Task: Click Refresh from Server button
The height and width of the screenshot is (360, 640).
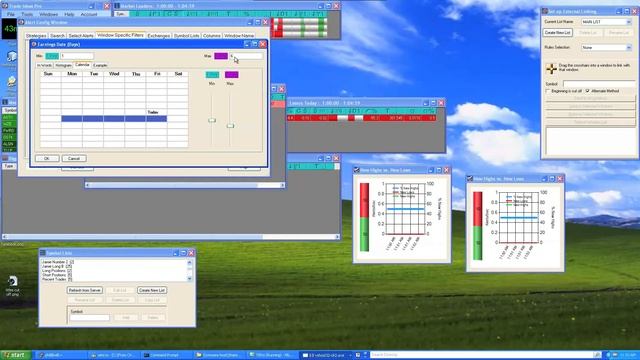Action: point(85,290)
